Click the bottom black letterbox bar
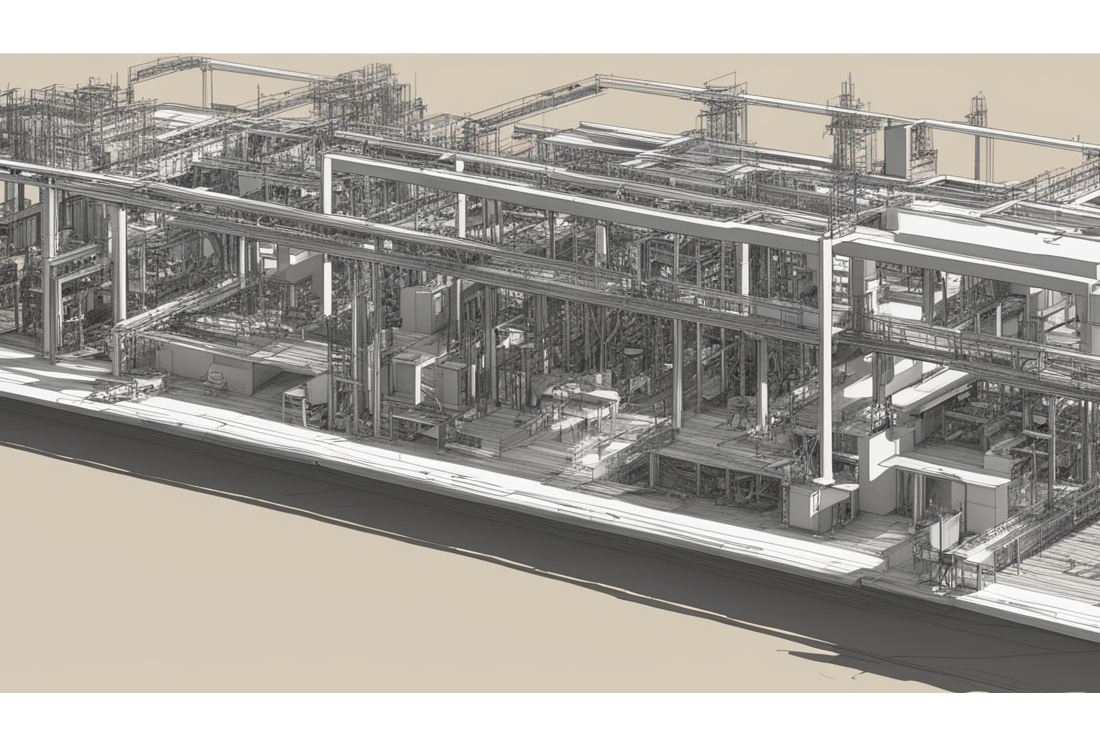 pyautogui.click(x=550, y=712)
